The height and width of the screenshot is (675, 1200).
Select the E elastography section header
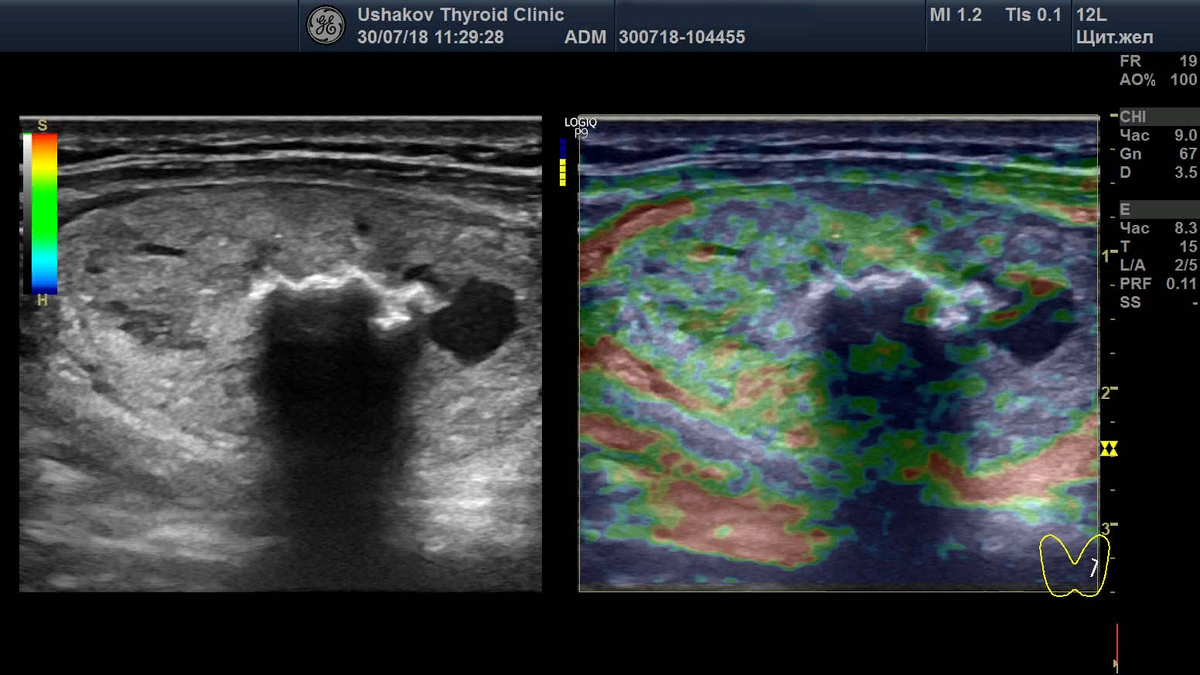click(x=1158, y=209)
